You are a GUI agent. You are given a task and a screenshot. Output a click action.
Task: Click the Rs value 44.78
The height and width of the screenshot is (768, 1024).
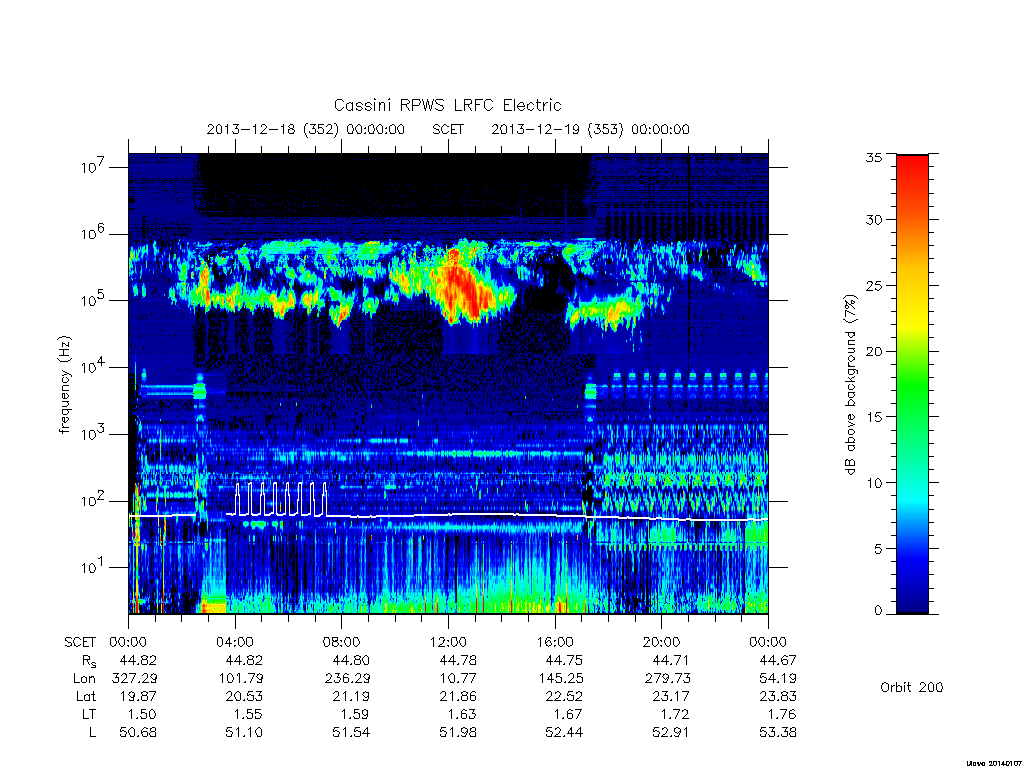[x=458, y=660]
